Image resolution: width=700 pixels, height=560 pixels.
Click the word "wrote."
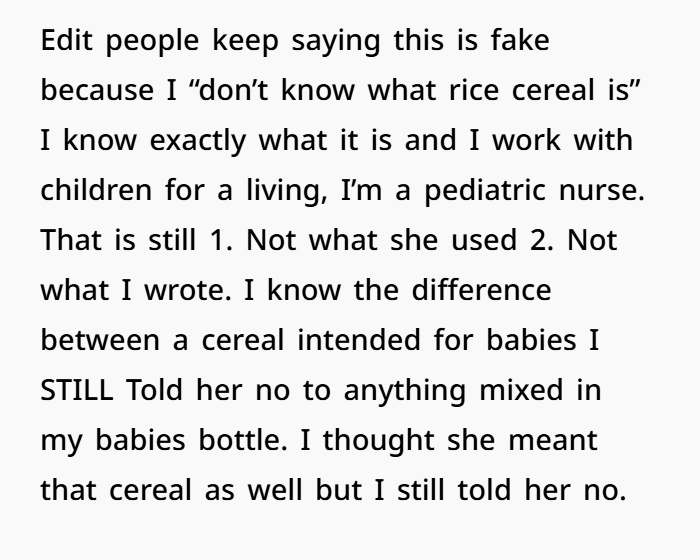point(188,290)
